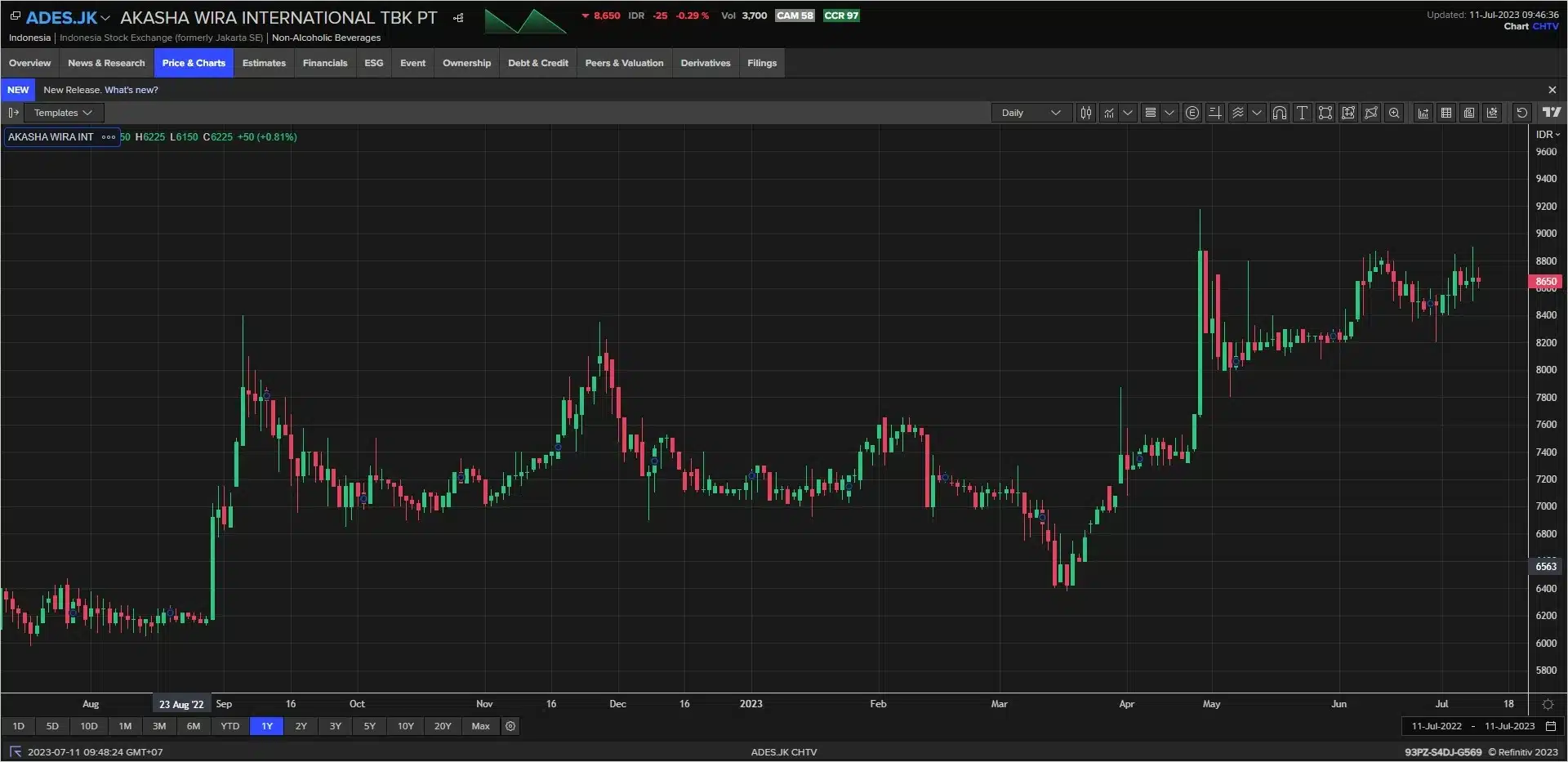
Task: Click the start date 11-Jul-2022 field
Action: click(1437, 726)
